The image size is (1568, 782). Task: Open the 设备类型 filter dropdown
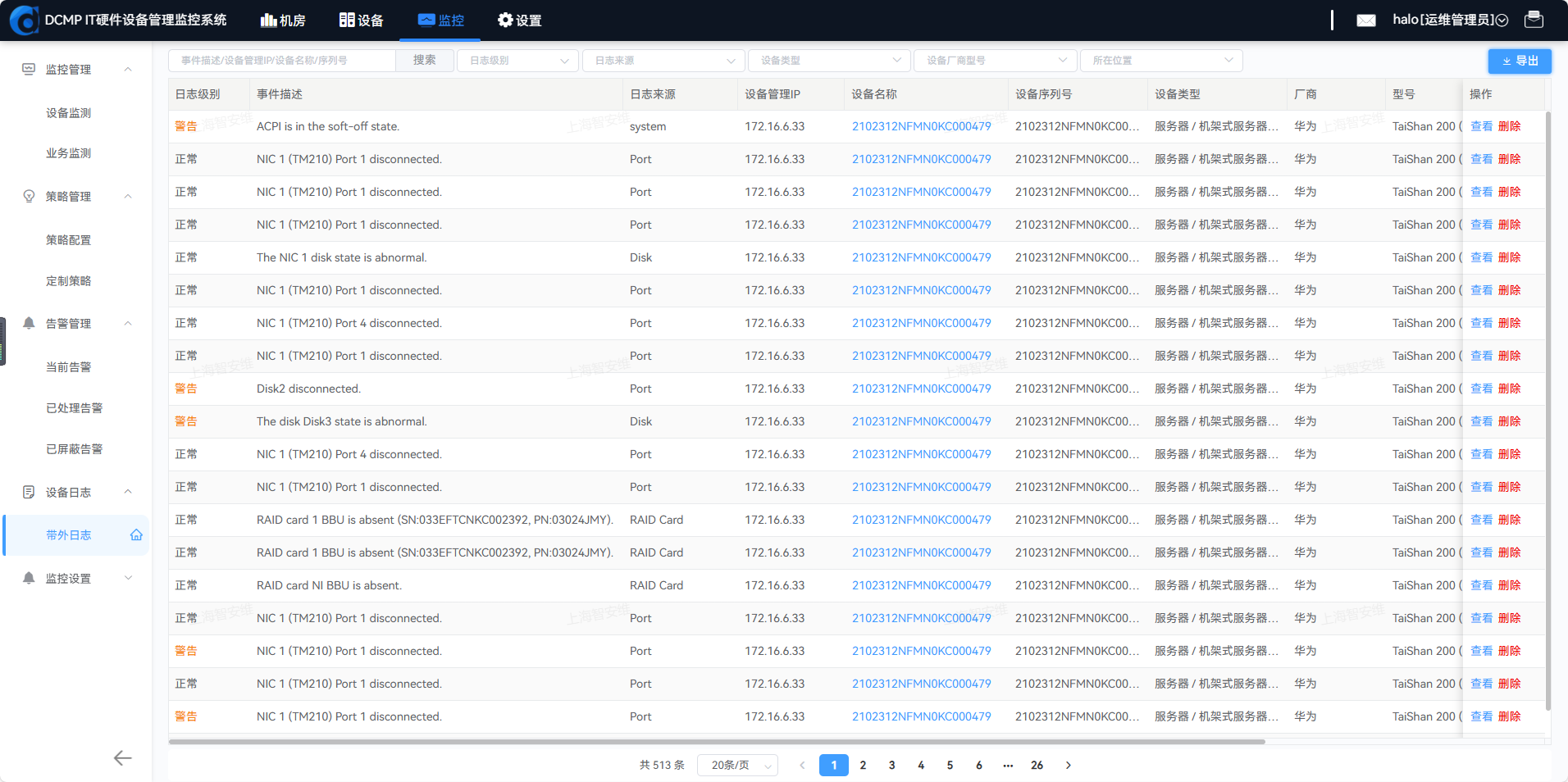[829, 61]
